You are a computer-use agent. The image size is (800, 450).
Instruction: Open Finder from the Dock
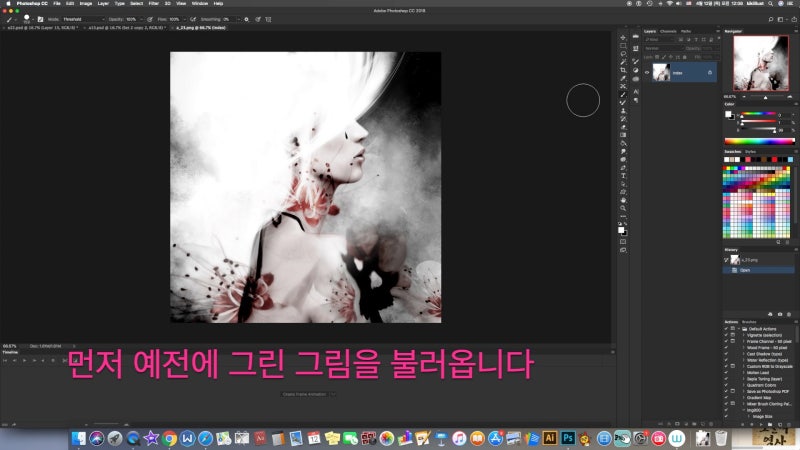click(x=79, y=438)
